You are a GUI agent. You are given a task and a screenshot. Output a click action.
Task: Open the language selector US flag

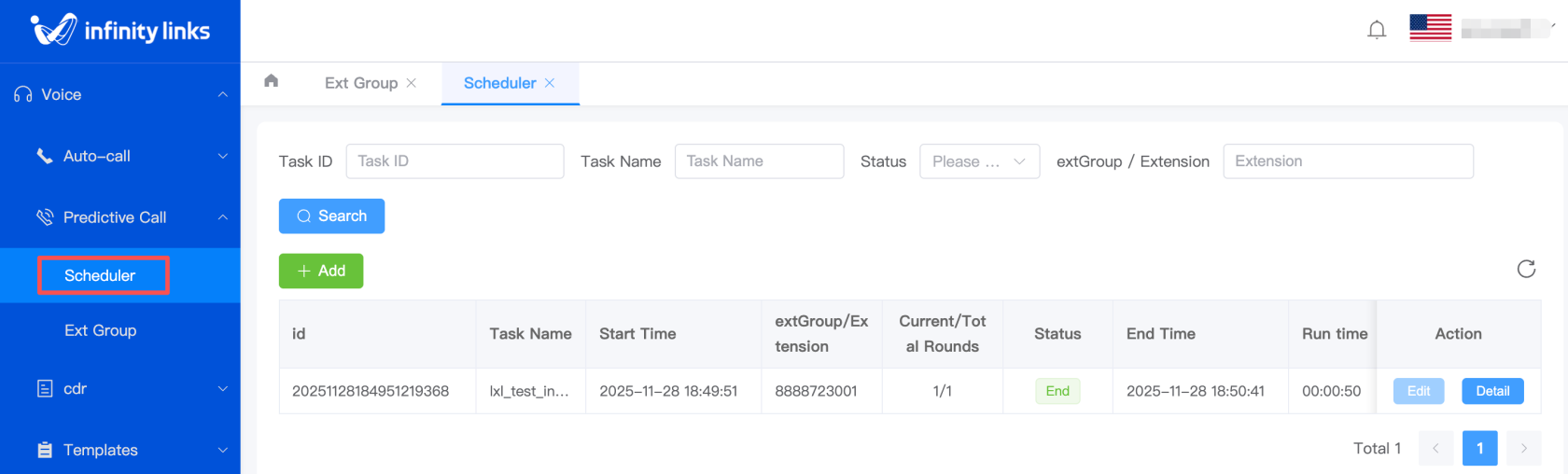pyautogui.click(x=1430, y=28)
